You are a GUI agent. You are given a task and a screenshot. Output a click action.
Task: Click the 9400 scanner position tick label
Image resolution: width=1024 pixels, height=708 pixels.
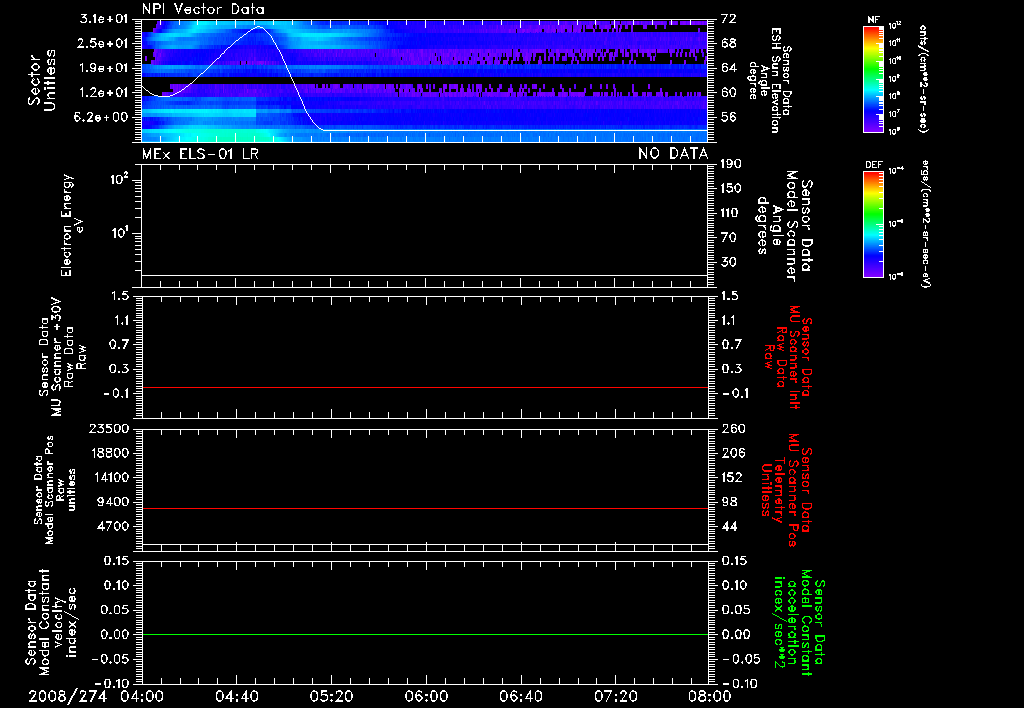113,502
